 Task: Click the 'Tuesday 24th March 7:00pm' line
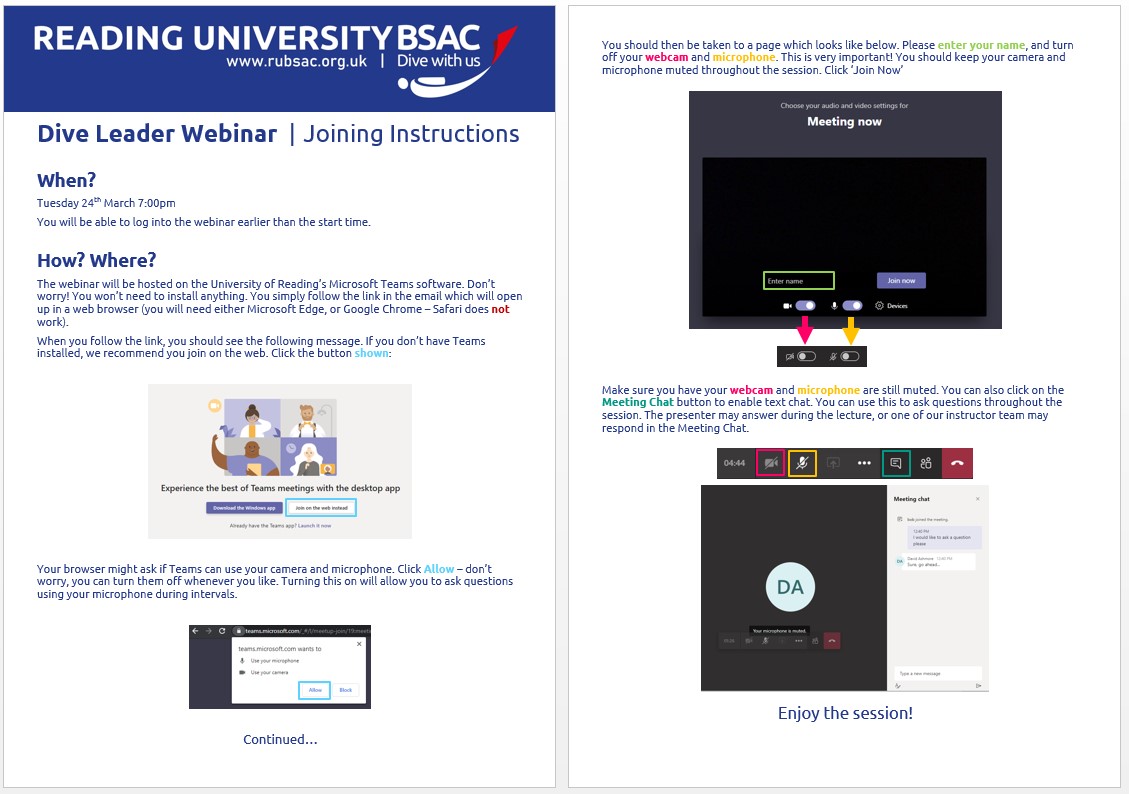pos(107,202)
